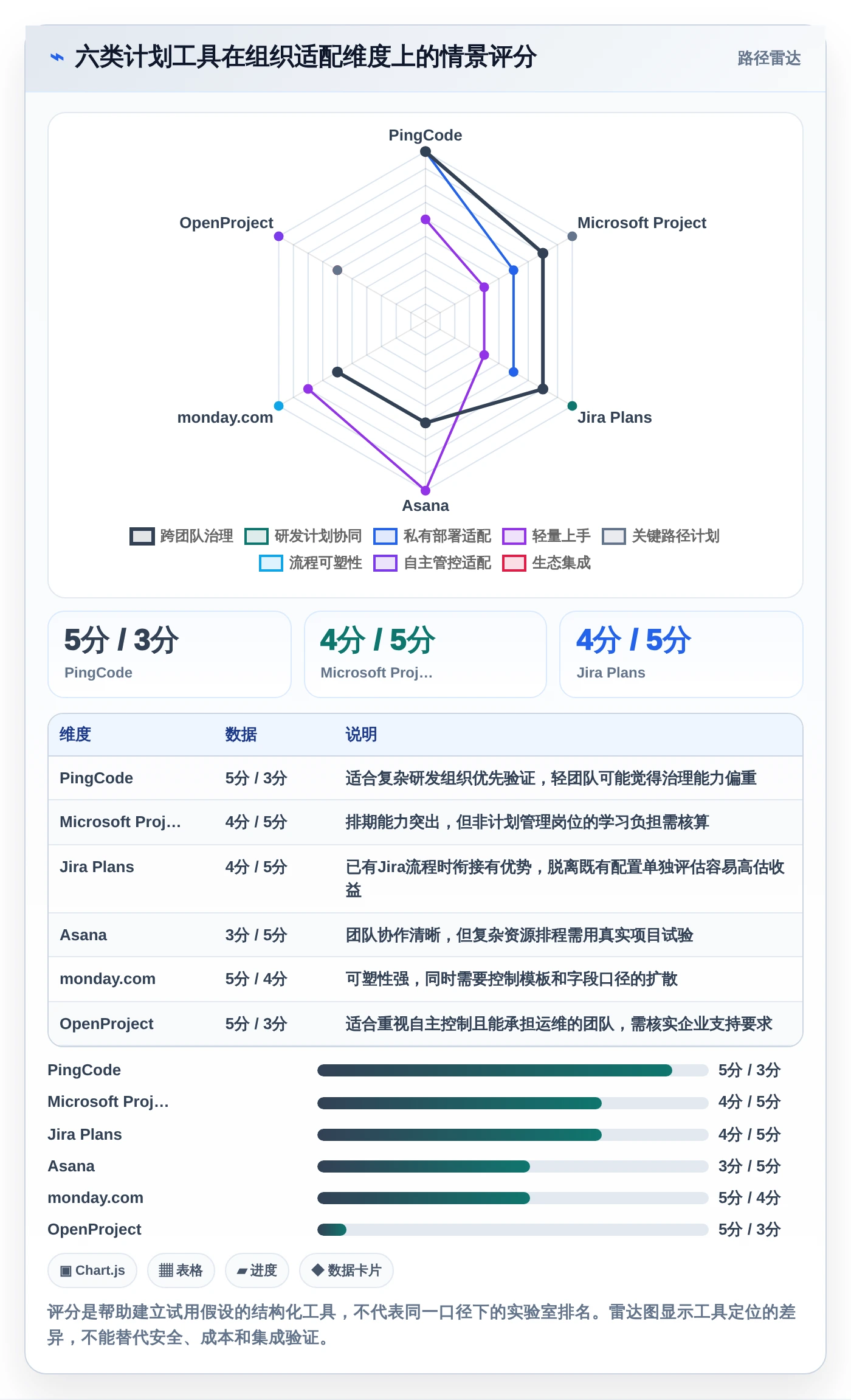Click the Jira Plans axis label on the radar
The height and width of the screenshot is (1400, 851).
(615, 417)
